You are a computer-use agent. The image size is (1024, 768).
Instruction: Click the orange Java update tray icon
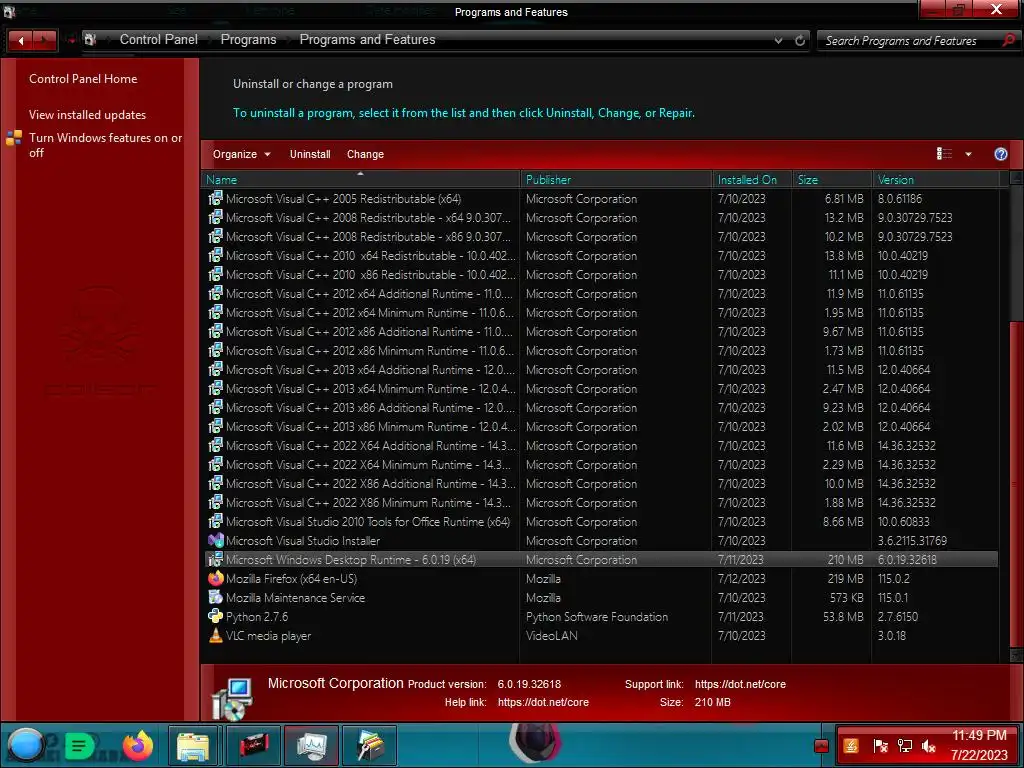851,746
